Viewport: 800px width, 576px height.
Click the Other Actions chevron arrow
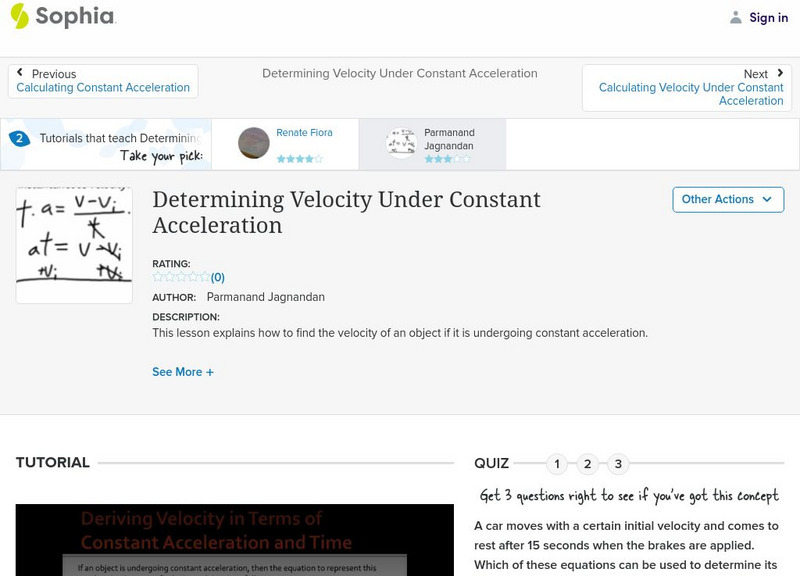767,200
